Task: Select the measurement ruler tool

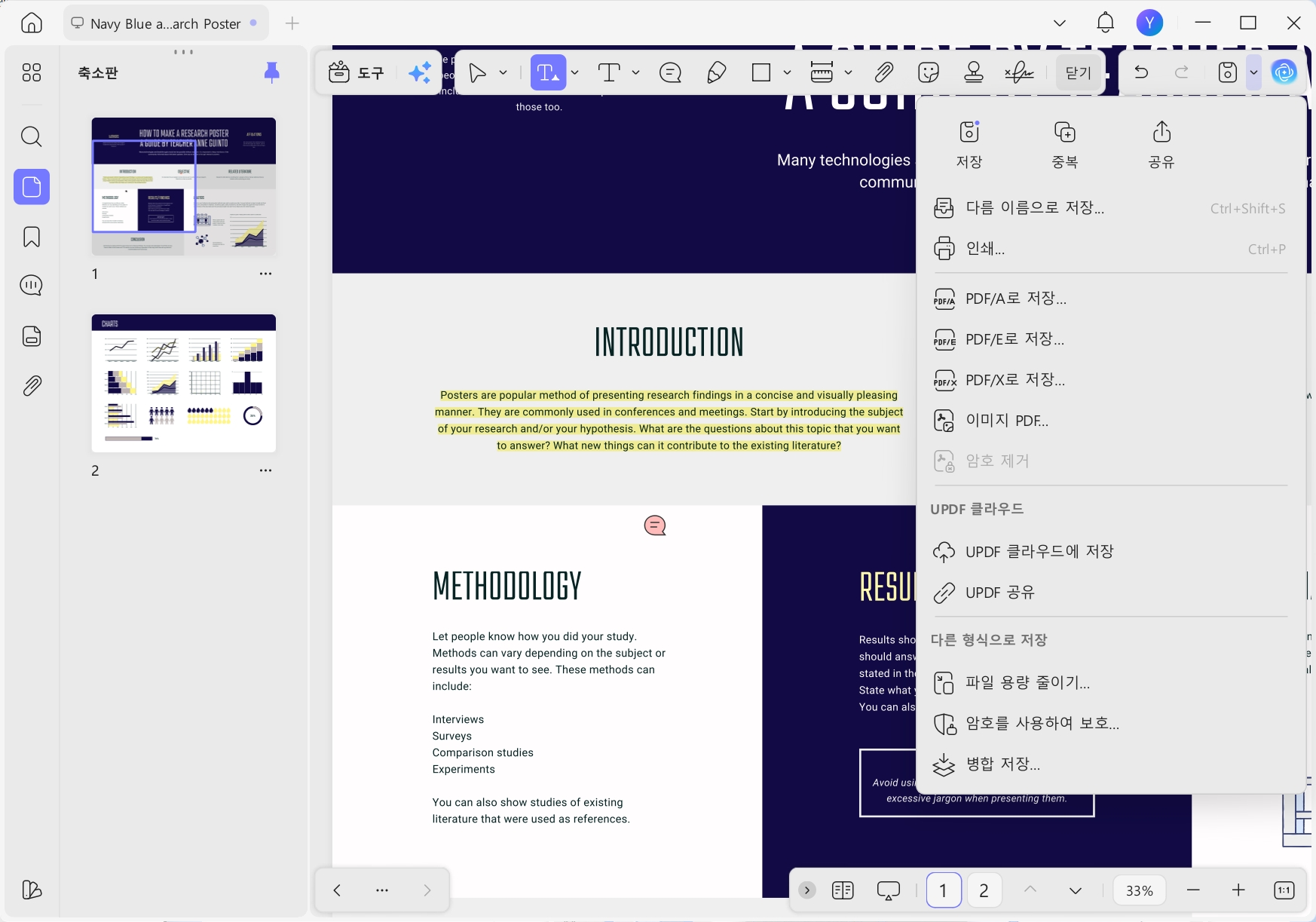Action: click(x=822, y=72)
